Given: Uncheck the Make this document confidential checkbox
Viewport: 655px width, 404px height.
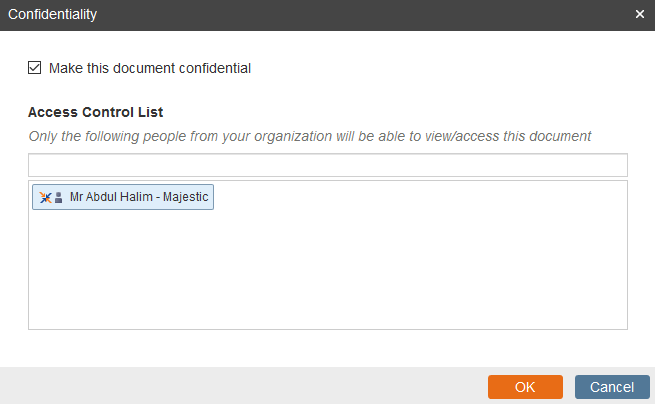Looking at the screenshot, I should click(x=35, y=68).
